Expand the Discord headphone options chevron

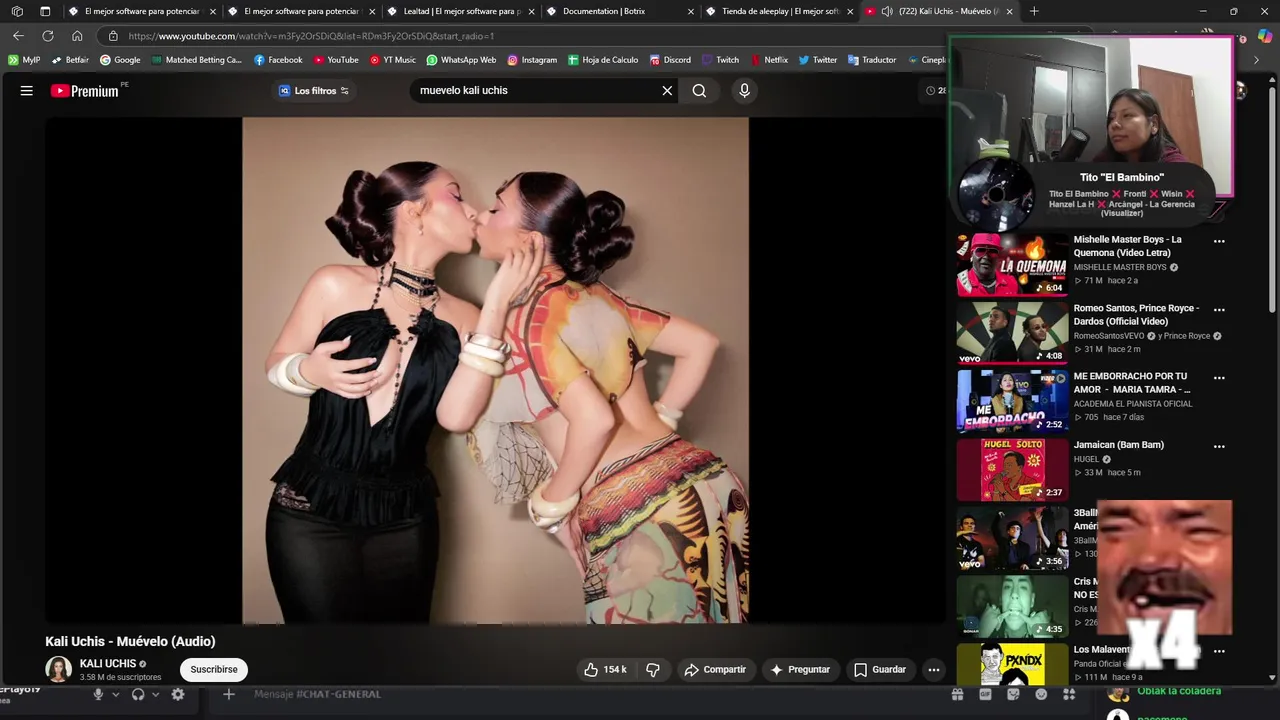coord(155,694)
